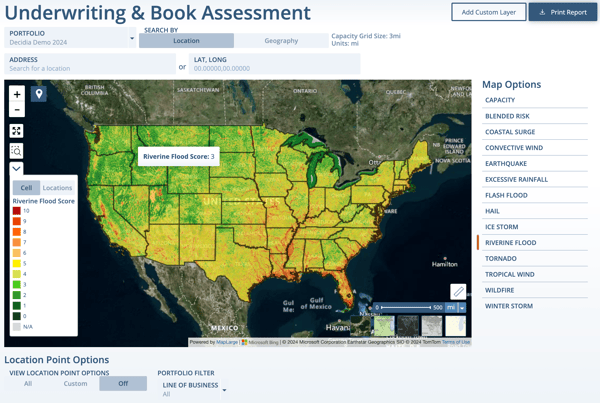Select the Coastal Surge map option
Viewport: 600px width, 403px height.
click(535, 132)
